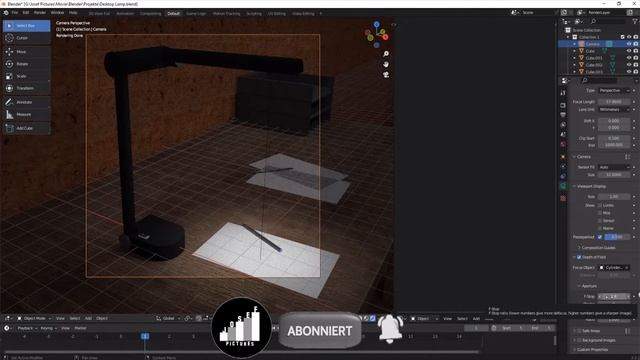This screenshot has height=360, width=640.
Task: Open the File menu
Action: (15, 13)
